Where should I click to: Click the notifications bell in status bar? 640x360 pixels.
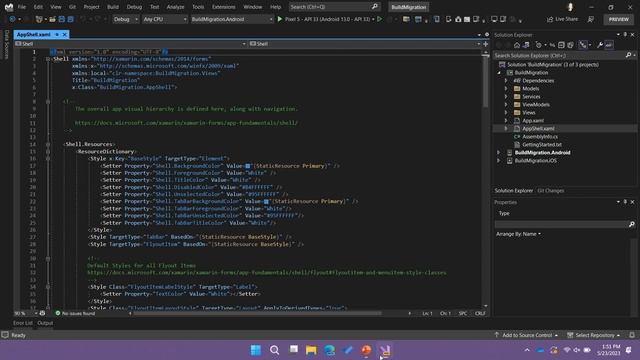(x=632, y=335)
